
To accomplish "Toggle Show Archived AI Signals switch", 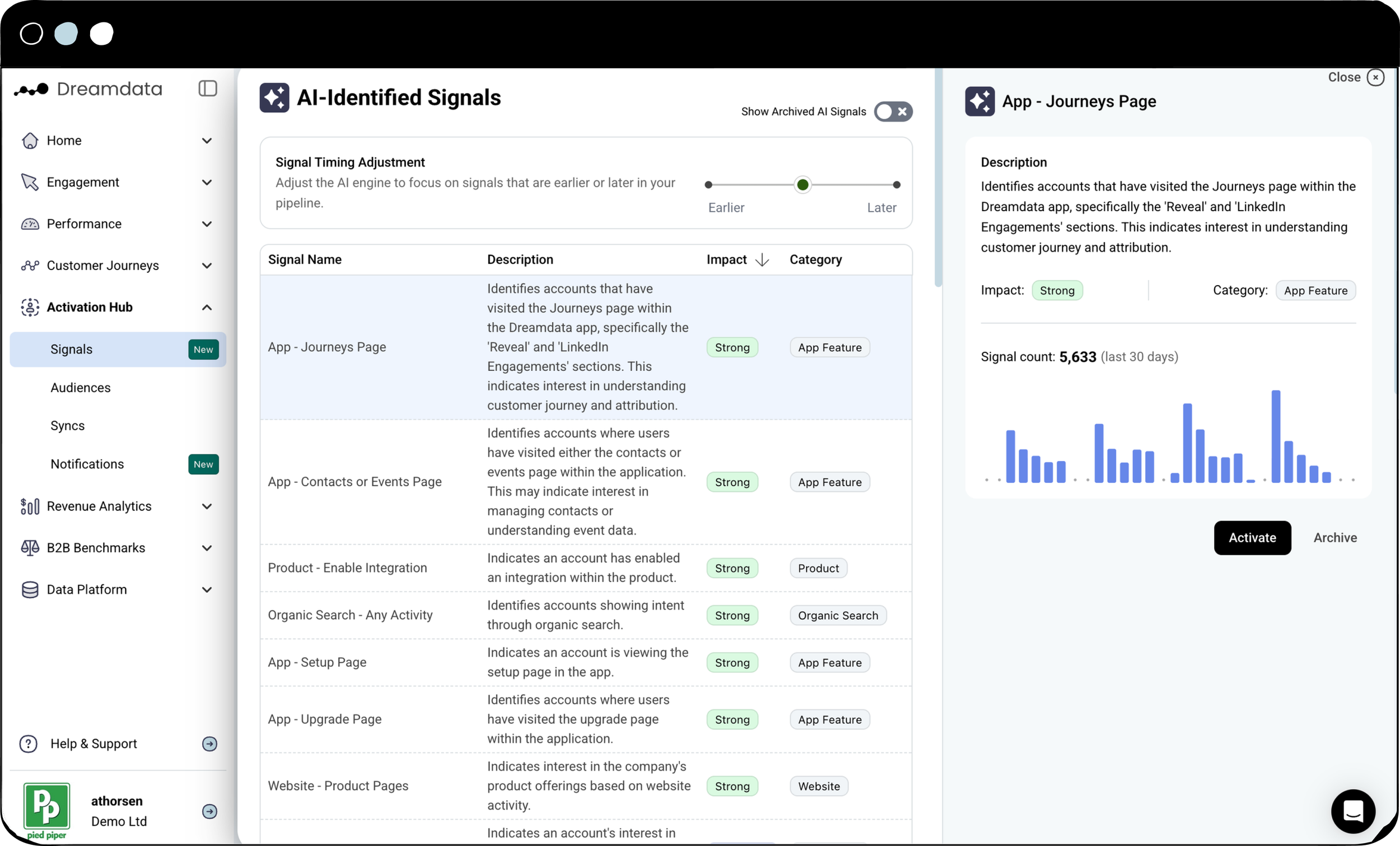I will 893,111.
